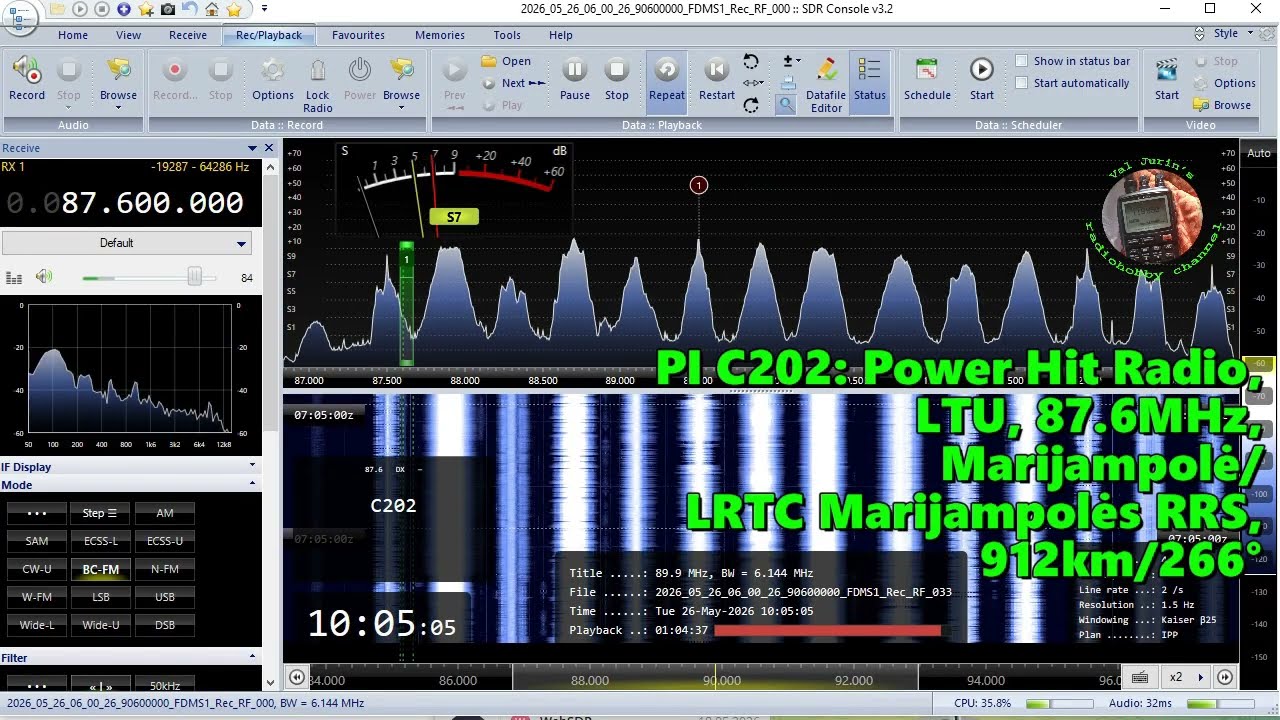Select BC-FM mode button
This screenshot has height=720, width=1280.
(100, 569)
